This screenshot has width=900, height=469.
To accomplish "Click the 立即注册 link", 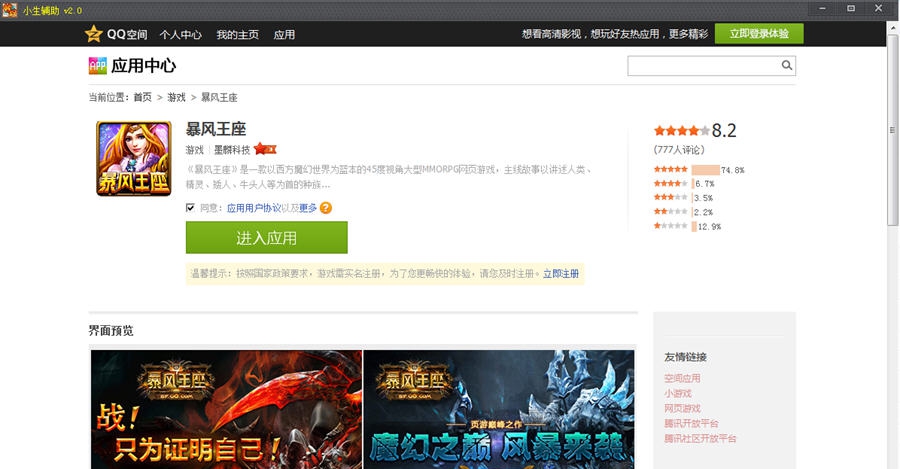I will [561, 274].
